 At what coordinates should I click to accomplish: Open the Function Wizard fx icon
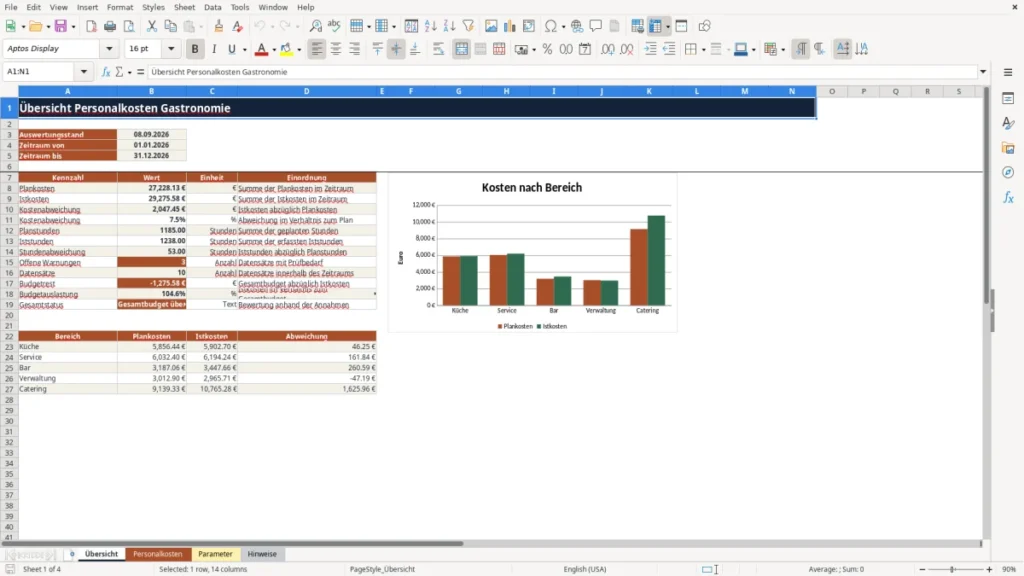pyautogui.click(x=106, y=72)
